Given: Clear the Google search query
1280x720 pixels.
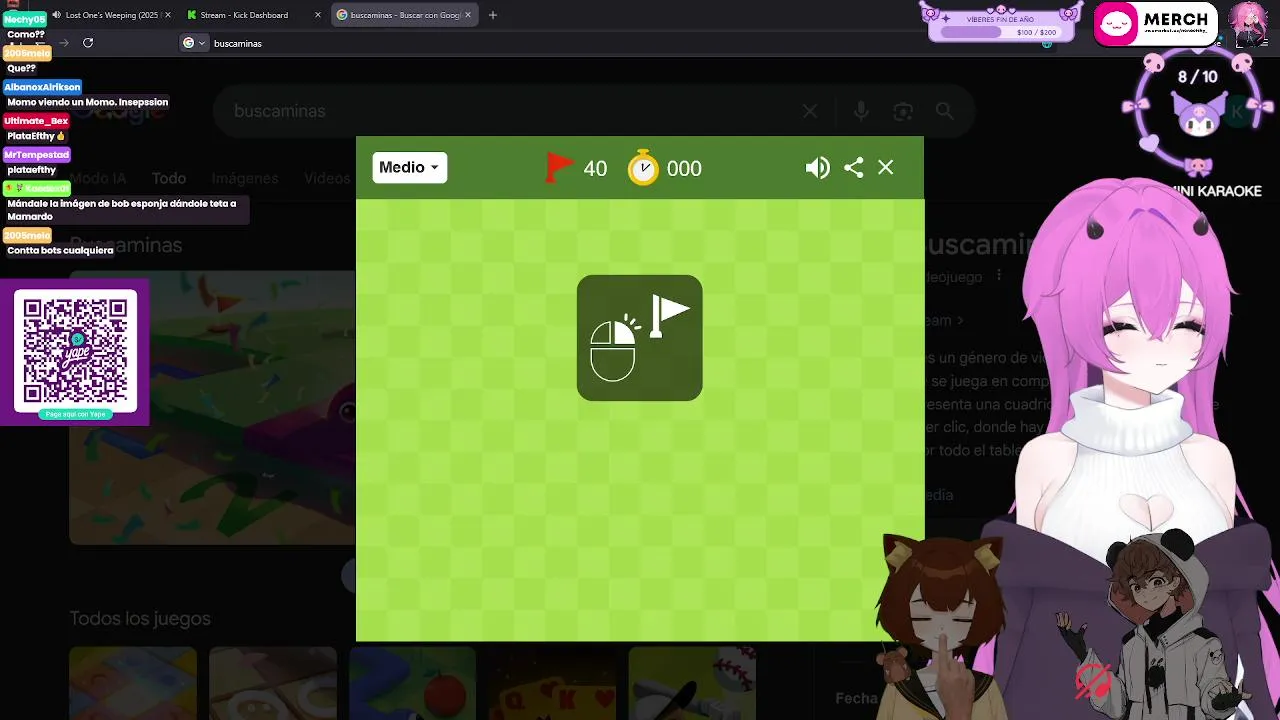Looking at the screenshot, I should [x=810, y=111].
